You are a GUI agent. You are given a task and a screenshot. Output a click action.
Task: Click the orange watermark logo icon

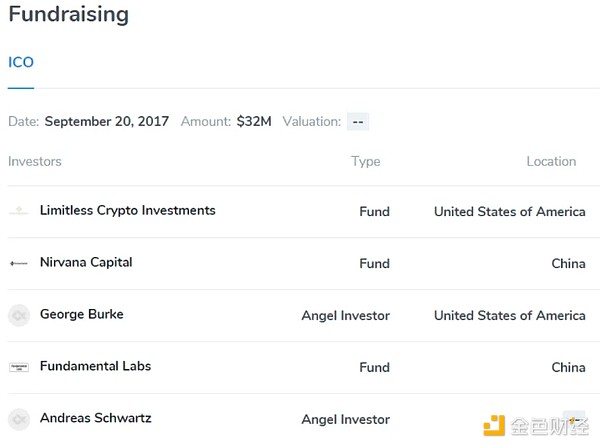pos(495,427)
